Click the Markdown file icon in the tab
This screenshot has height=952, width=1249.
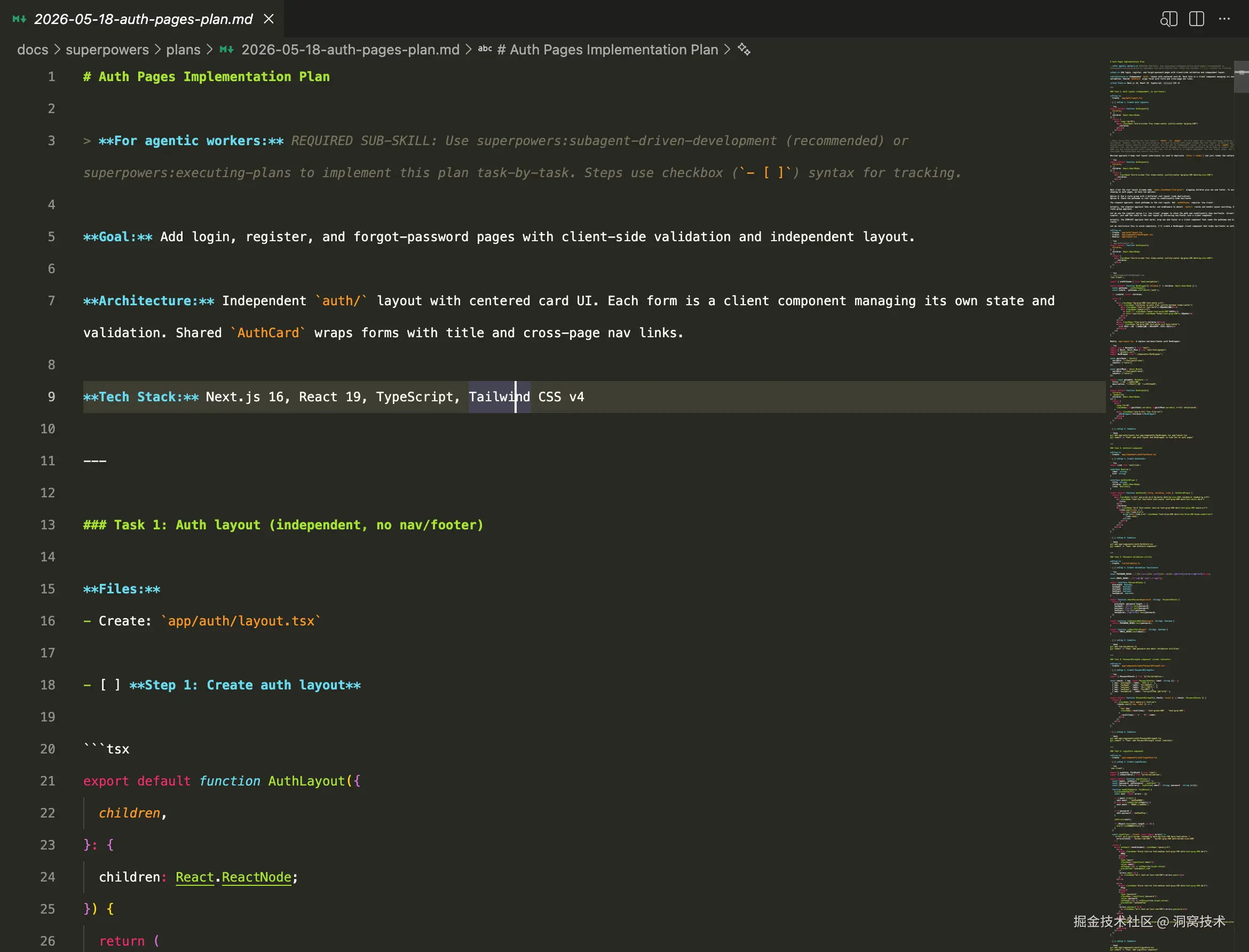pos(19,19)
